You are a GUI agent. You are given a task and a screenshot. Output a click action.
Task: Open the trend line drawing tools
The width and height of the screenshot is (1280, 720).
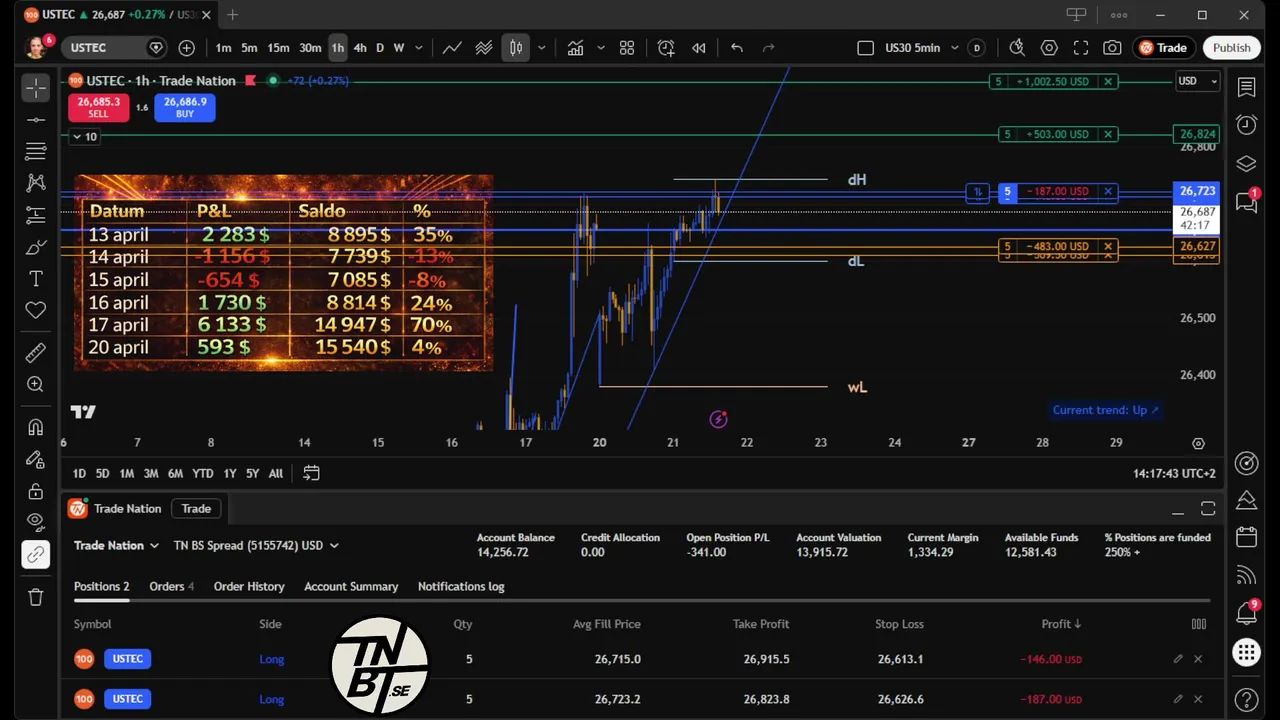[36, 120]
